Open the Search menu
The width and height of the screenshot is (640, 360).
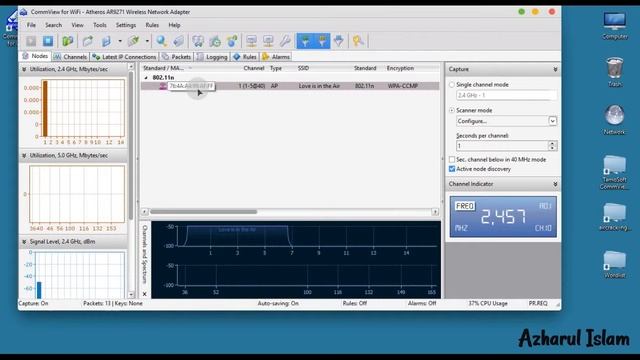tap(53, 25)
